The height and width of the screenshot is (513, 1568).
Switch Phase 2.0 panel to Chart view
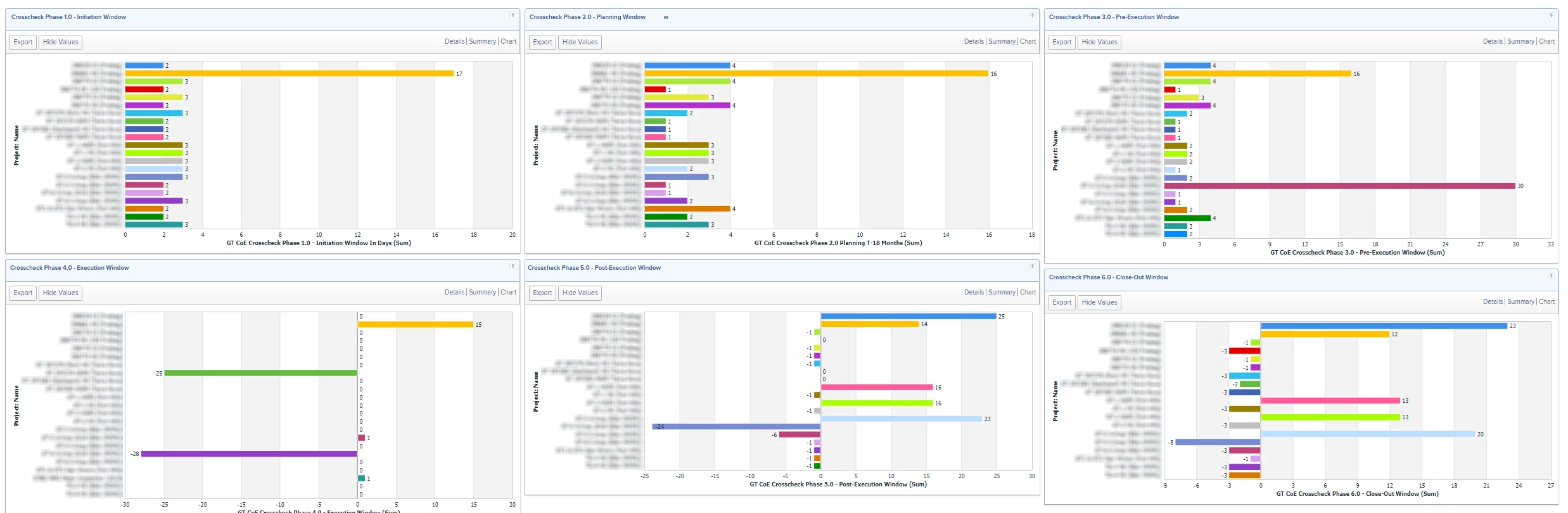[1028, 42]
